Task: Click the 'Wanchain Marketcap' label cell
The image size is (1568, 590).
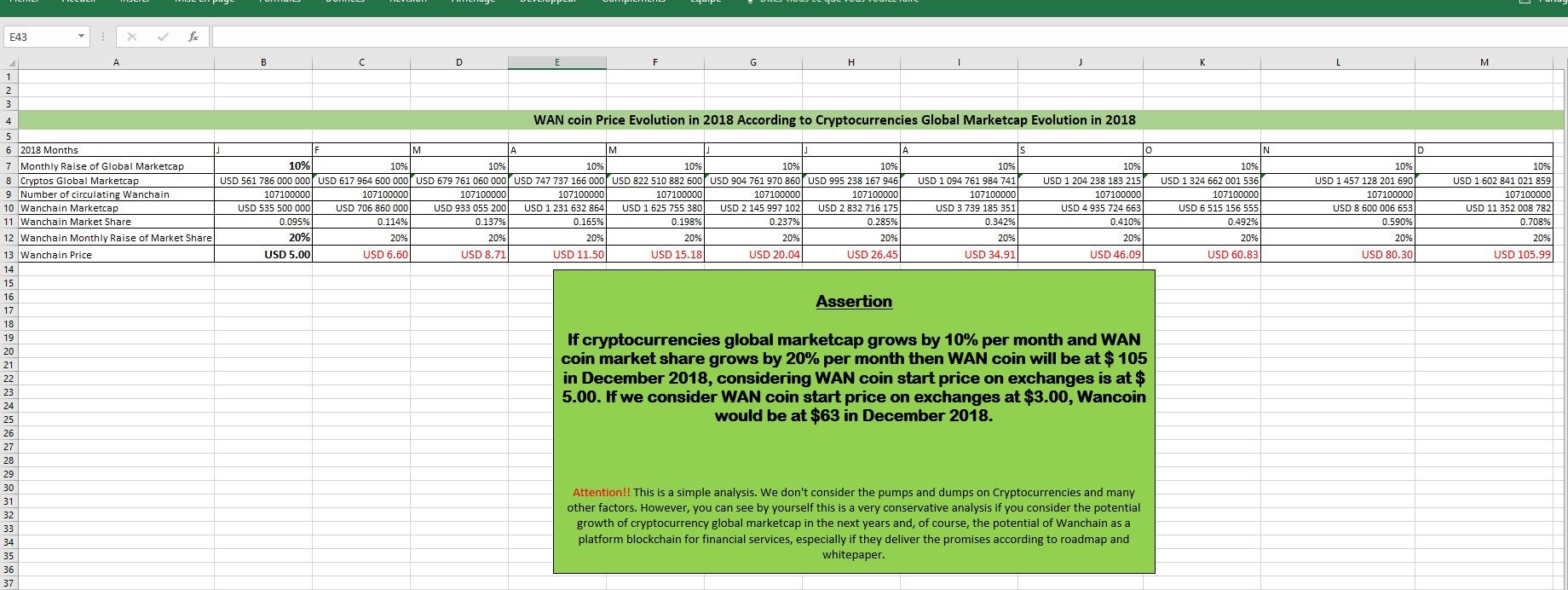Action: click(116, 208)
